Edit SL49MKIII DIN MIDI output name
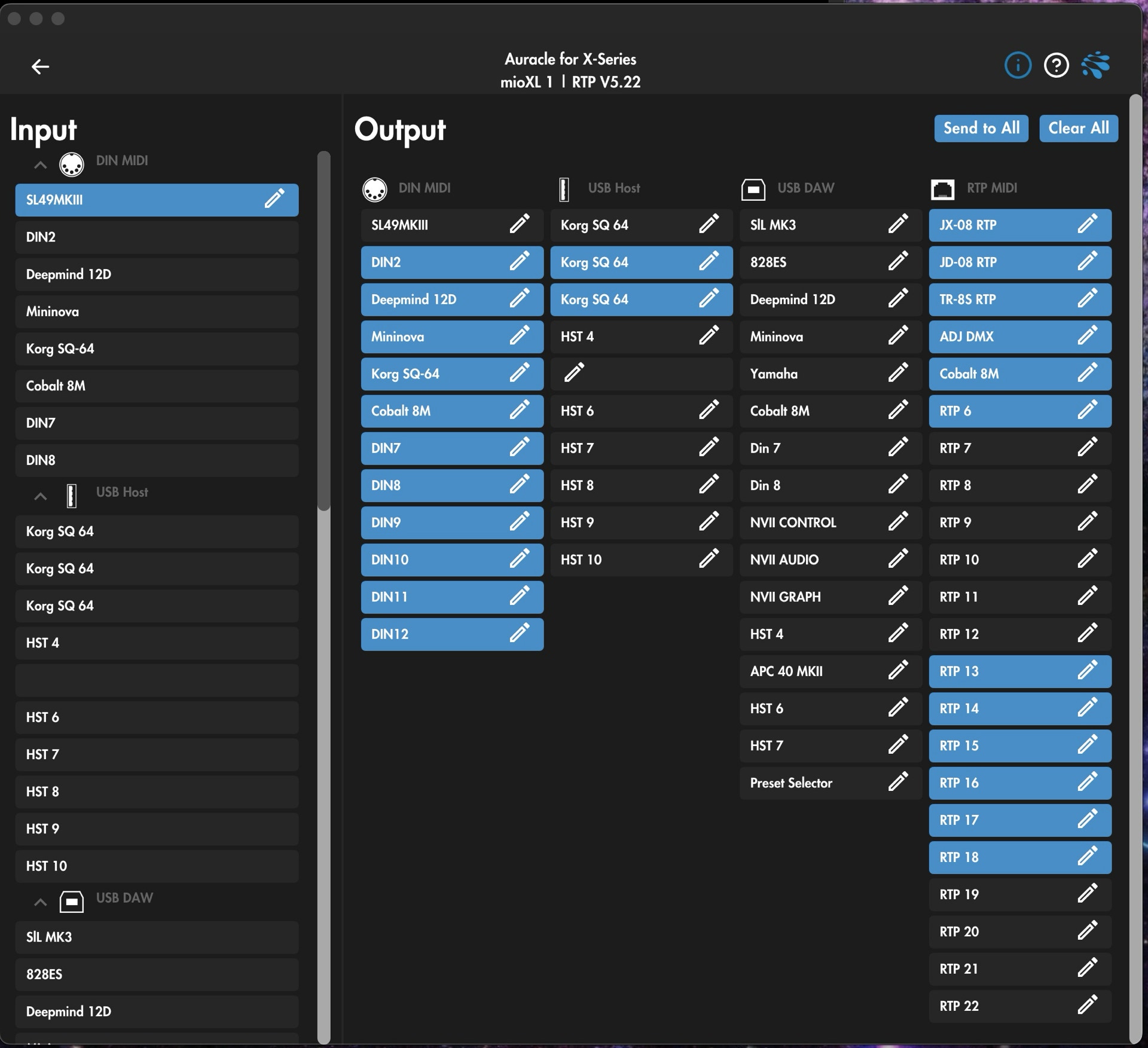Screen dimensions: 1148x1048 point(520,224)
